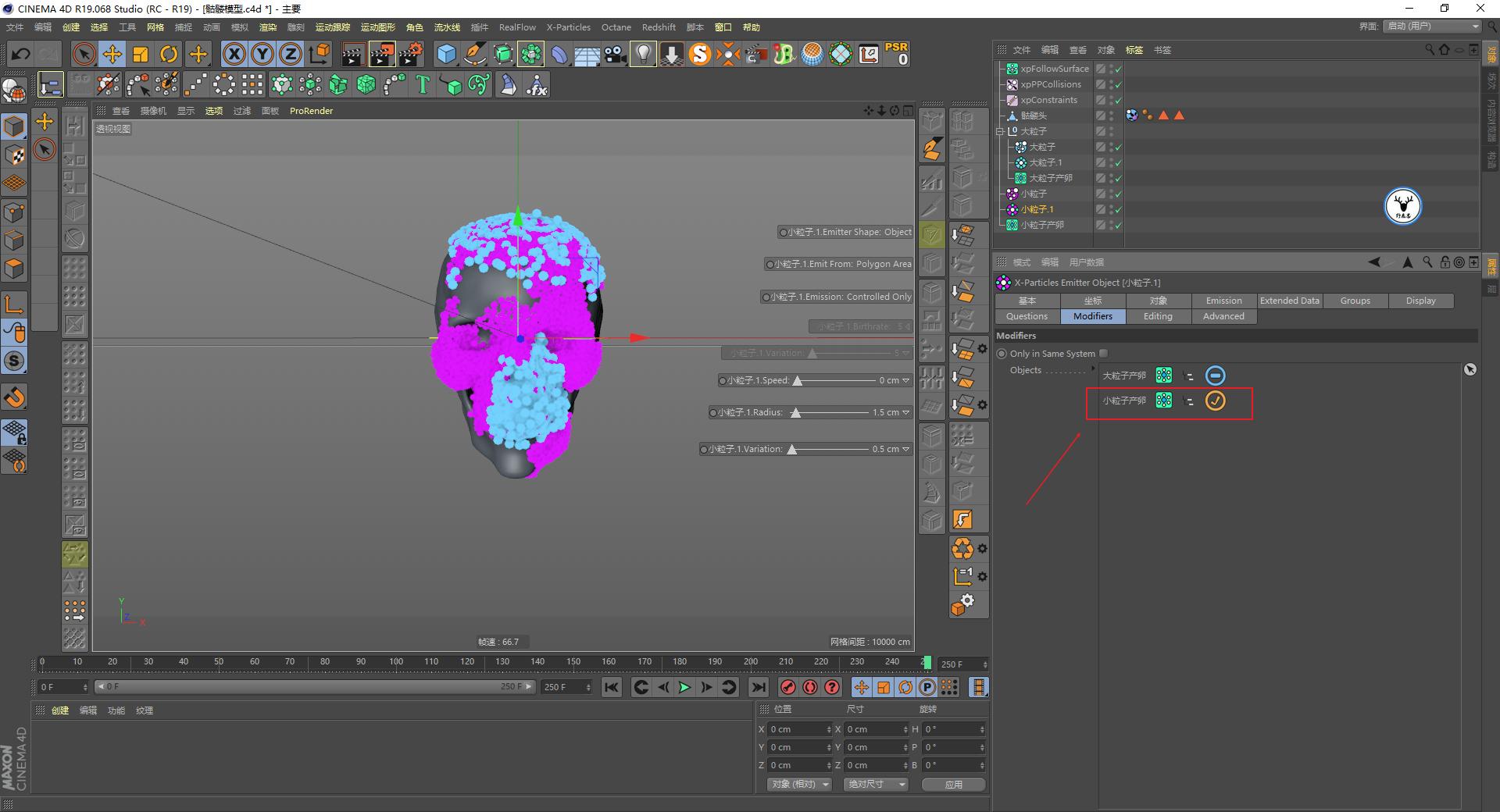Viewport: 1500px width, 812px height.
Task: Collapse the 大粒子 group in the object manager
Action: (x=1001, y=131)
